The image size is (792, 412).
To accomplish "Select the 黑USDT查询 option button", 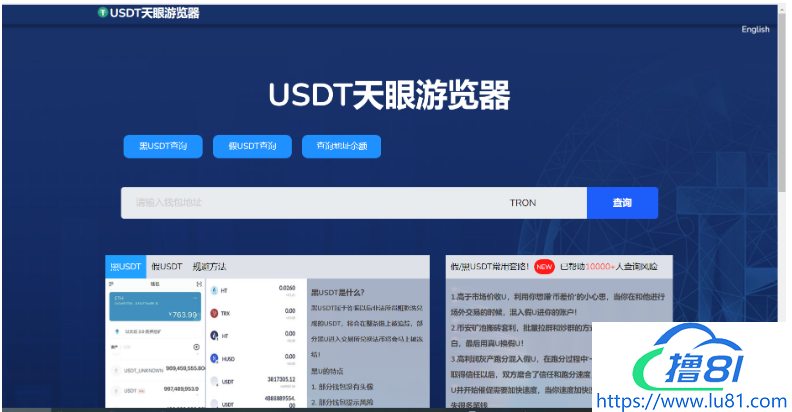I will click(x=163, y=146).
